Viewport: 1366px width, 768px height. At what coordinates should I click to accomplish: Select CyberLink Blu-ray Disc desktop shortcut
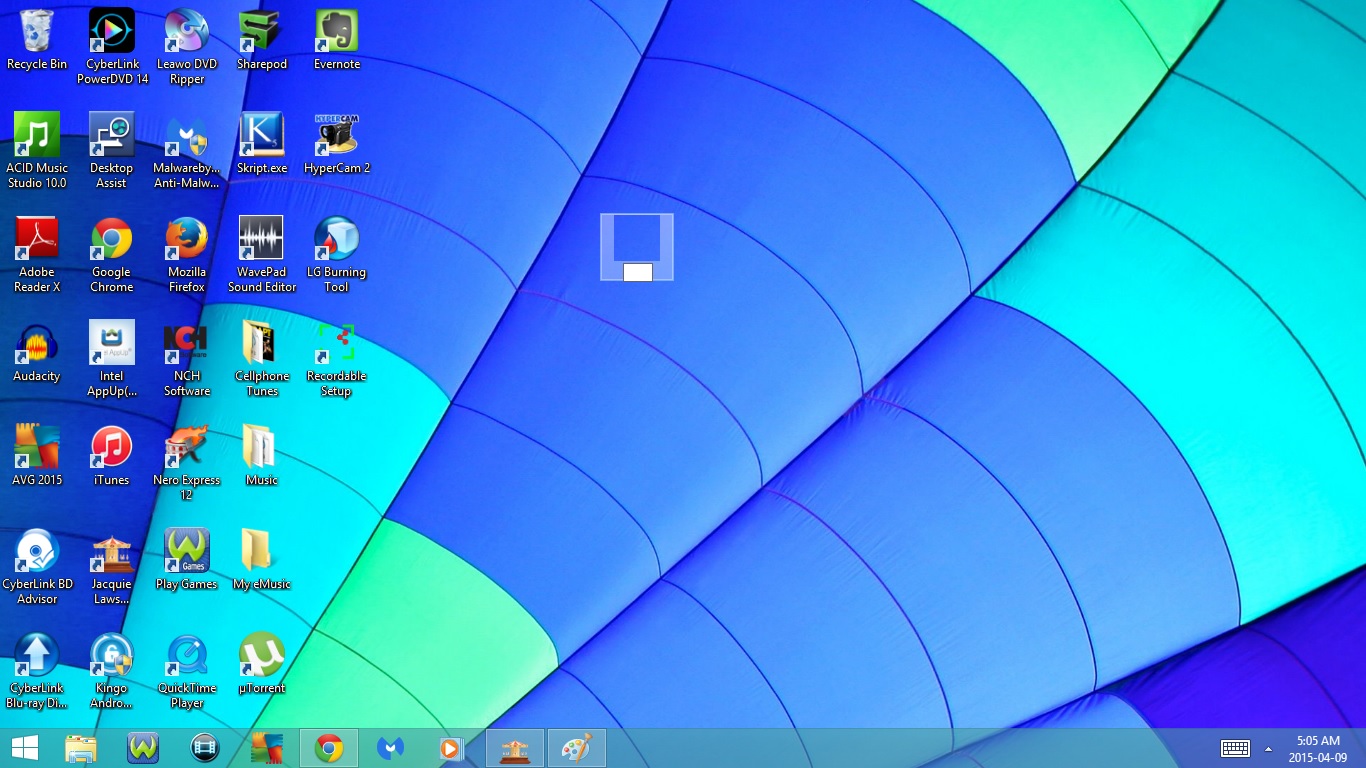tap(37, 671)
